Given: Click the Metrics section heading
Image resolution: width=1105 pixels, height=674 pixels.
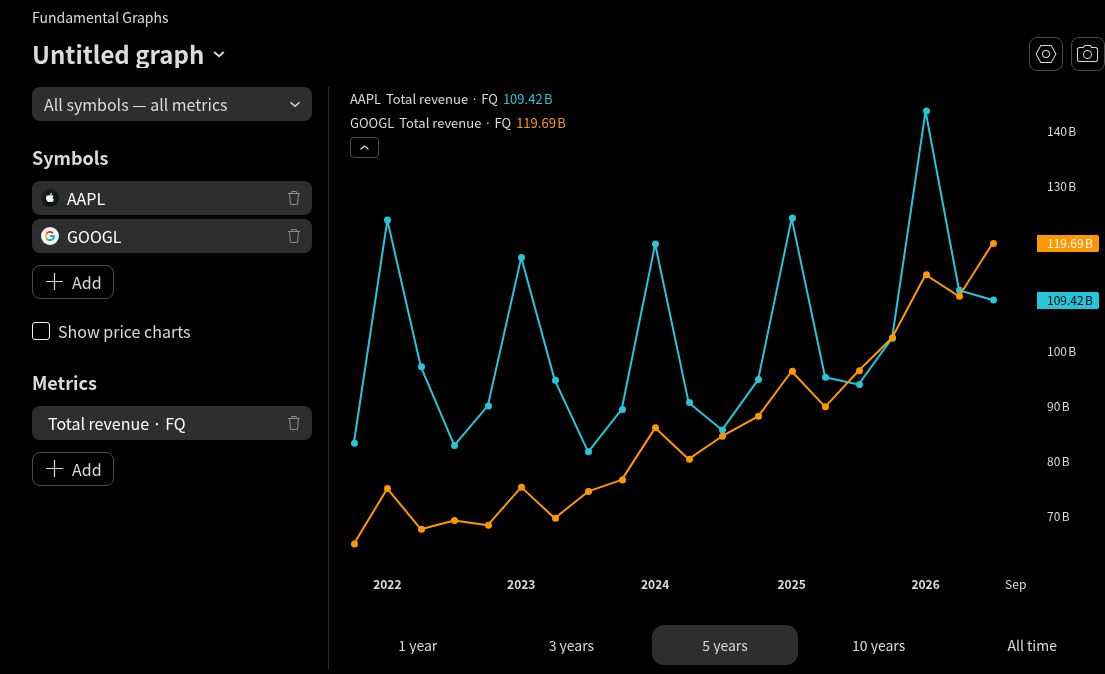Looking at the screenshot, I should 64,383.
